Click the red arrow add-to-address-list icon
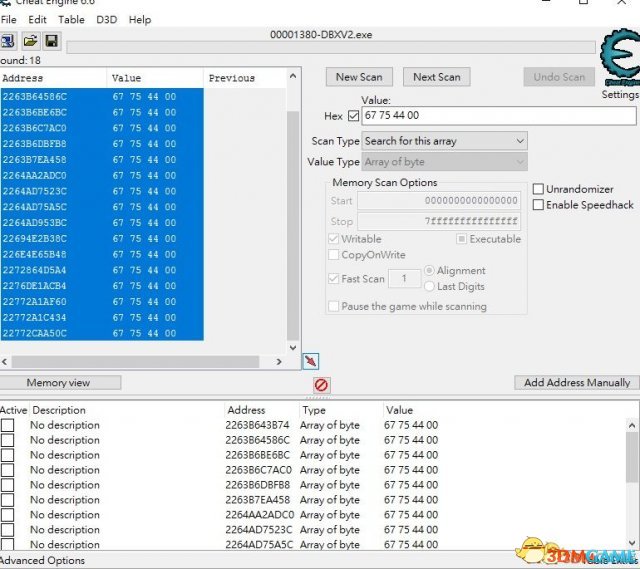This screenshot has height=569, width=640. [x=310, y=360]
